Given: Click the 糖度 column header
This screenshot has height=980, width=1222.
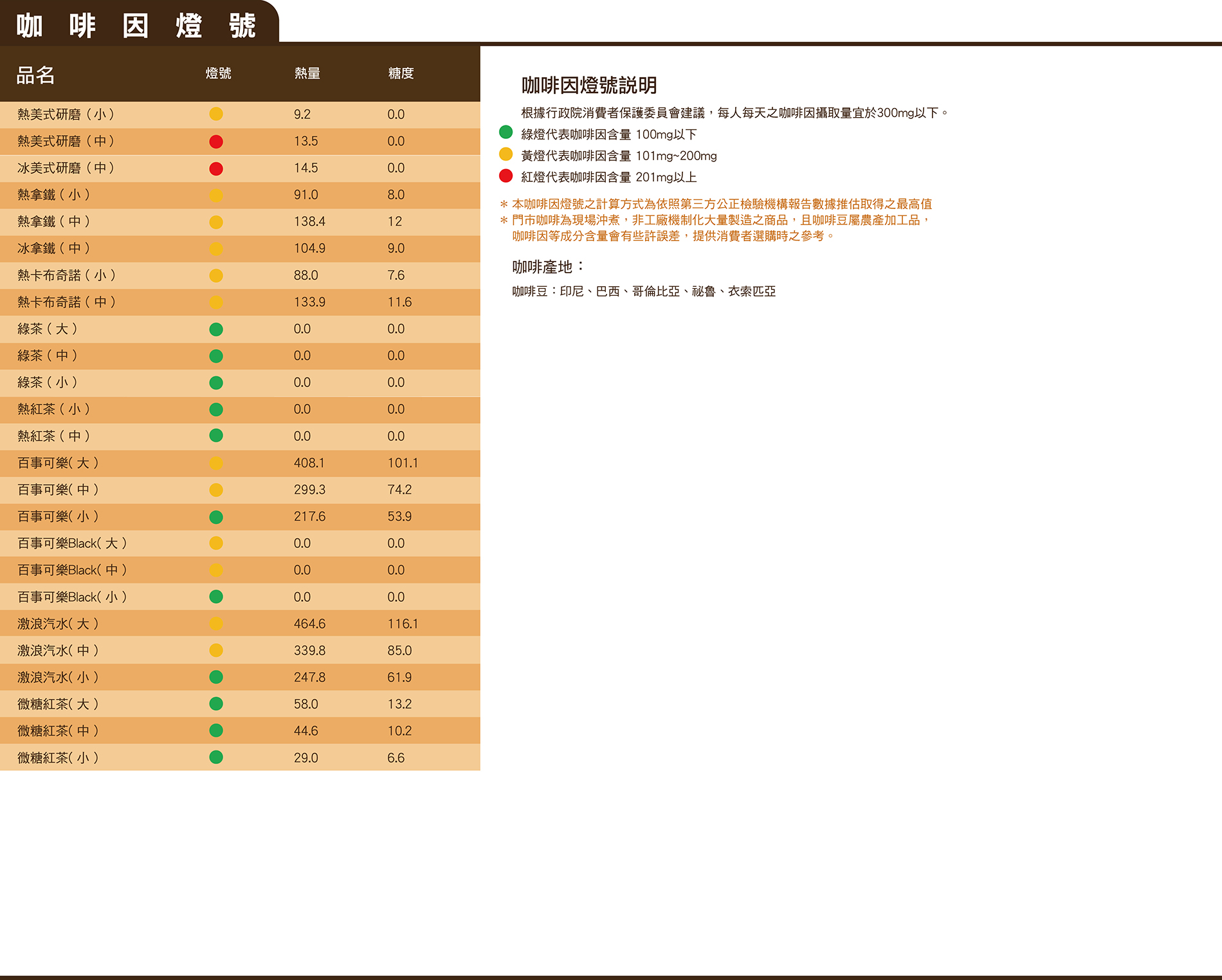Looking at the screenshot, I should click(401, 73).
